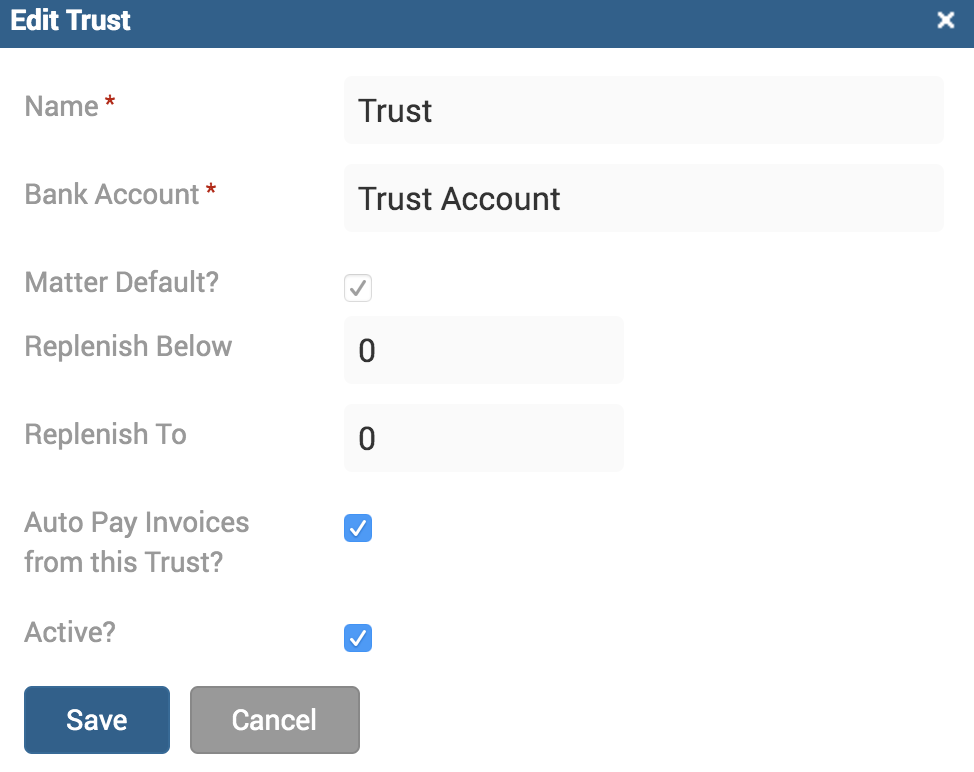Close the Edit Trust dialog
The width and height of the screenshot is (974, 772).
(x=945, y=20)
